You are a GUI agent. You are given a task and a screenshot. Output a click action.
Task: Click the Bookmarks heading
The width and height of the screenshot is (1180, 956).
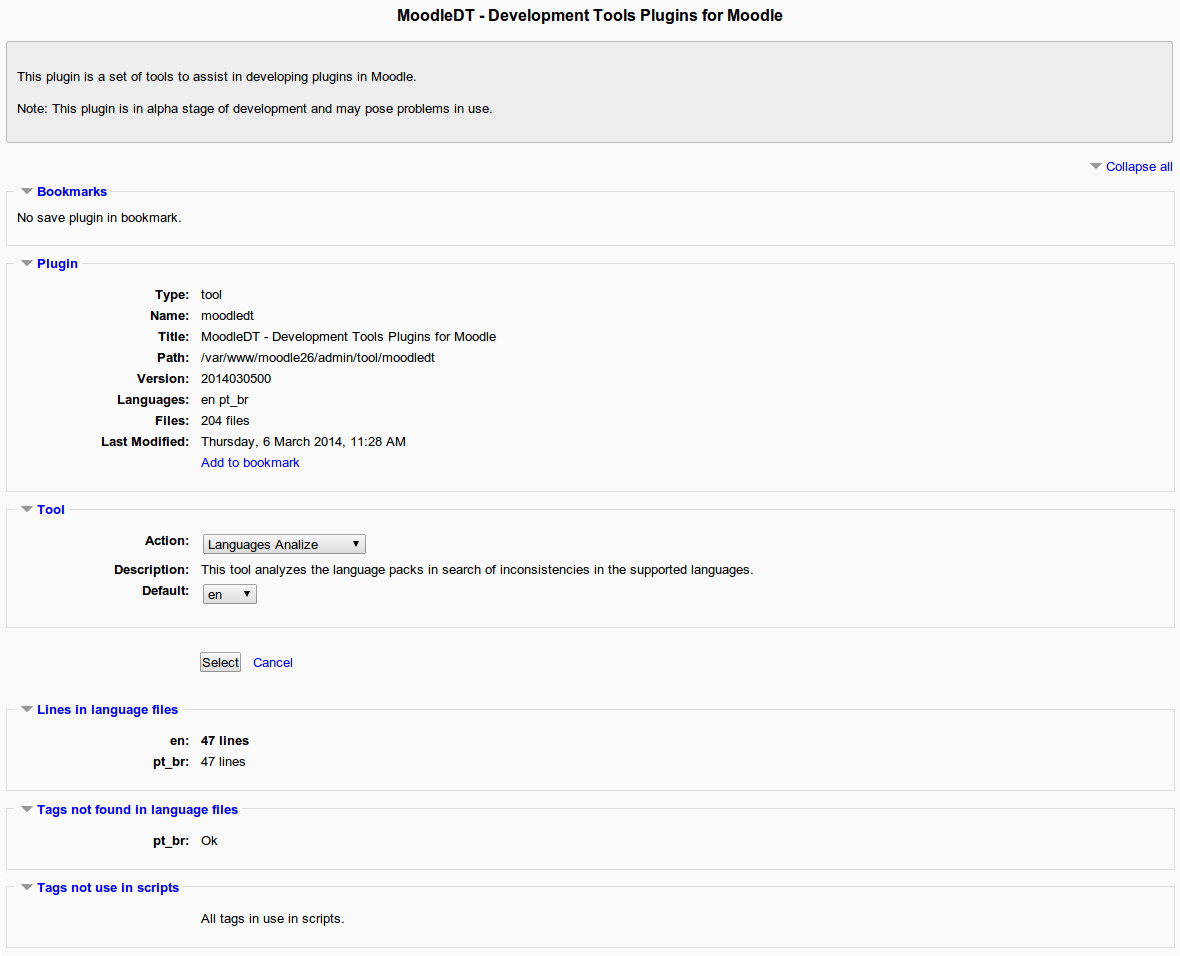[71, 191]
